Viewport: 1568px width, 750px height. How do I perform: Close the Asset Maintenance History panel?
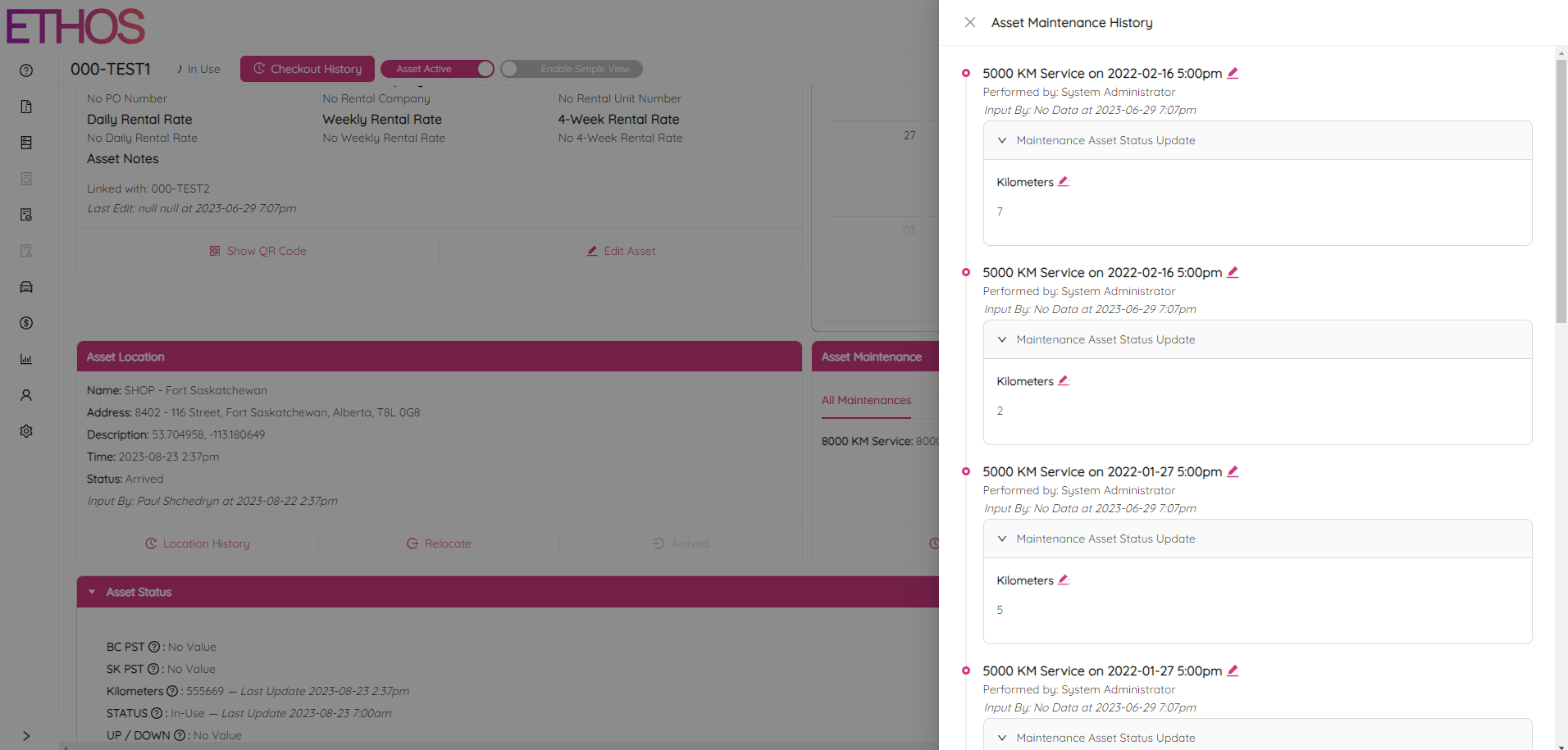(969, 22)
